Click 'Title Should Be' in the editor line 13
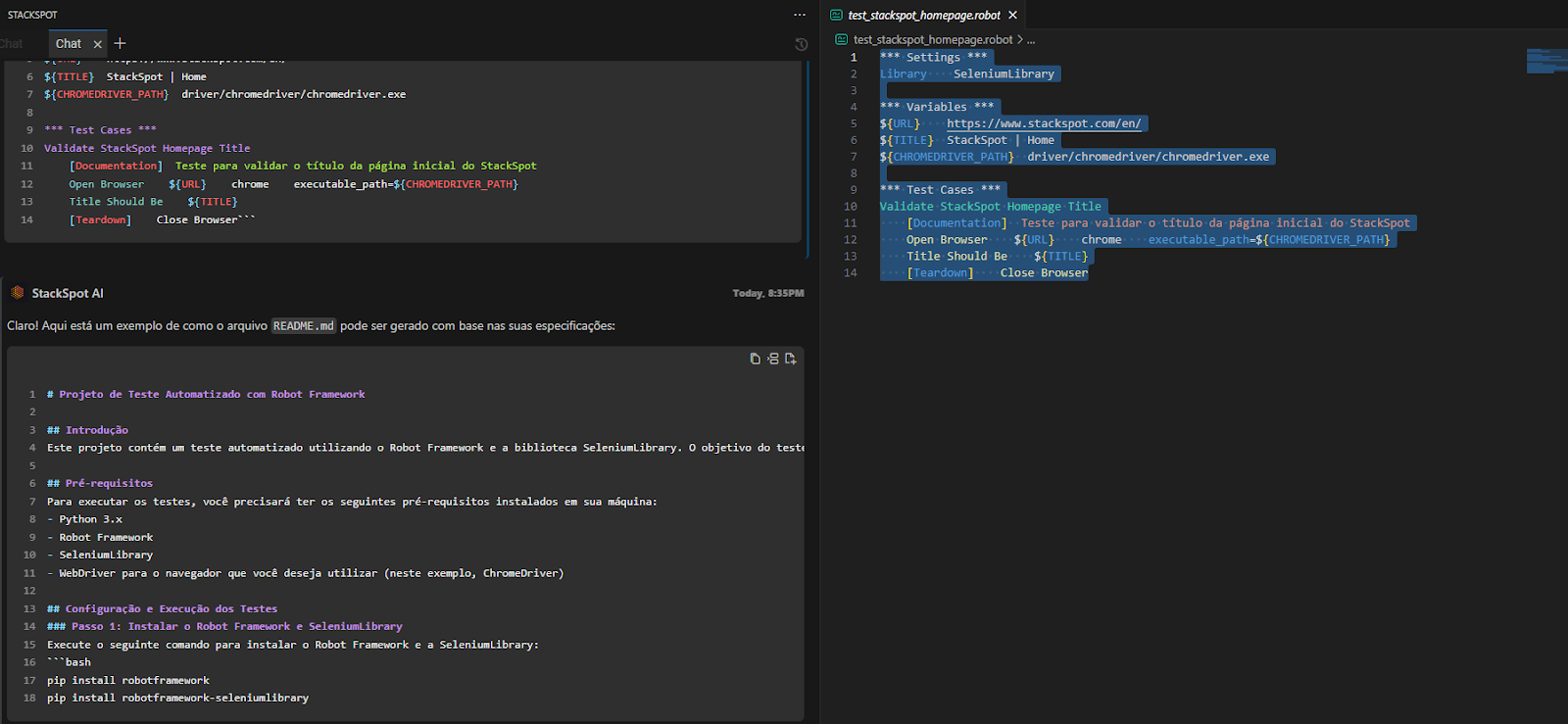Image resolution: width=1568 pixels, height=724 pixels. (x=956, y=256)
